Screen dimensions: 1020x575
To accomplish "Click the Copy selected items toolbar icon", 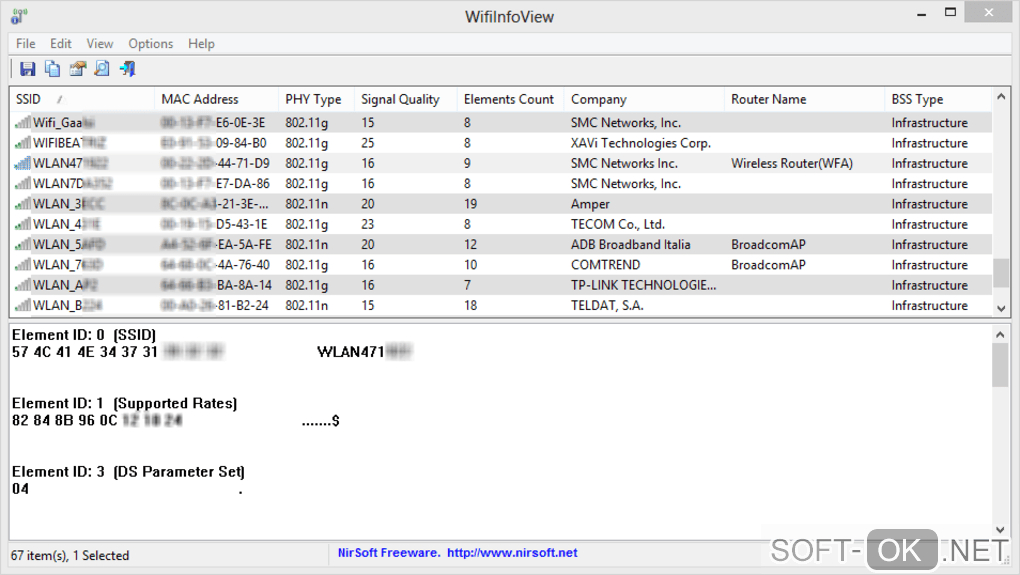I will click(x=52, y=69).
